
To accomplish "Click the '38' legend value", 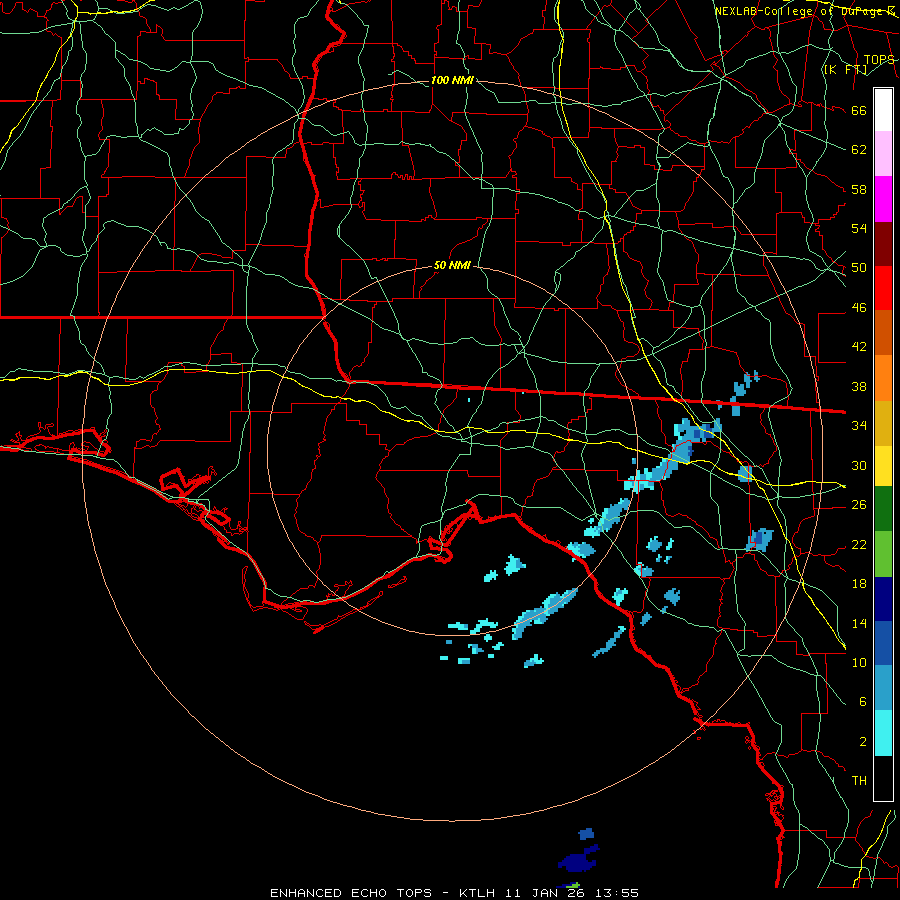I will click(x=859, y=386).
